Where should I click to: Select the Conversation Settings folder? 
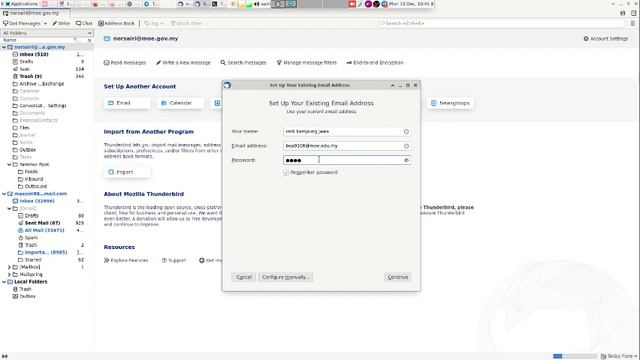(x=42, y=106)
